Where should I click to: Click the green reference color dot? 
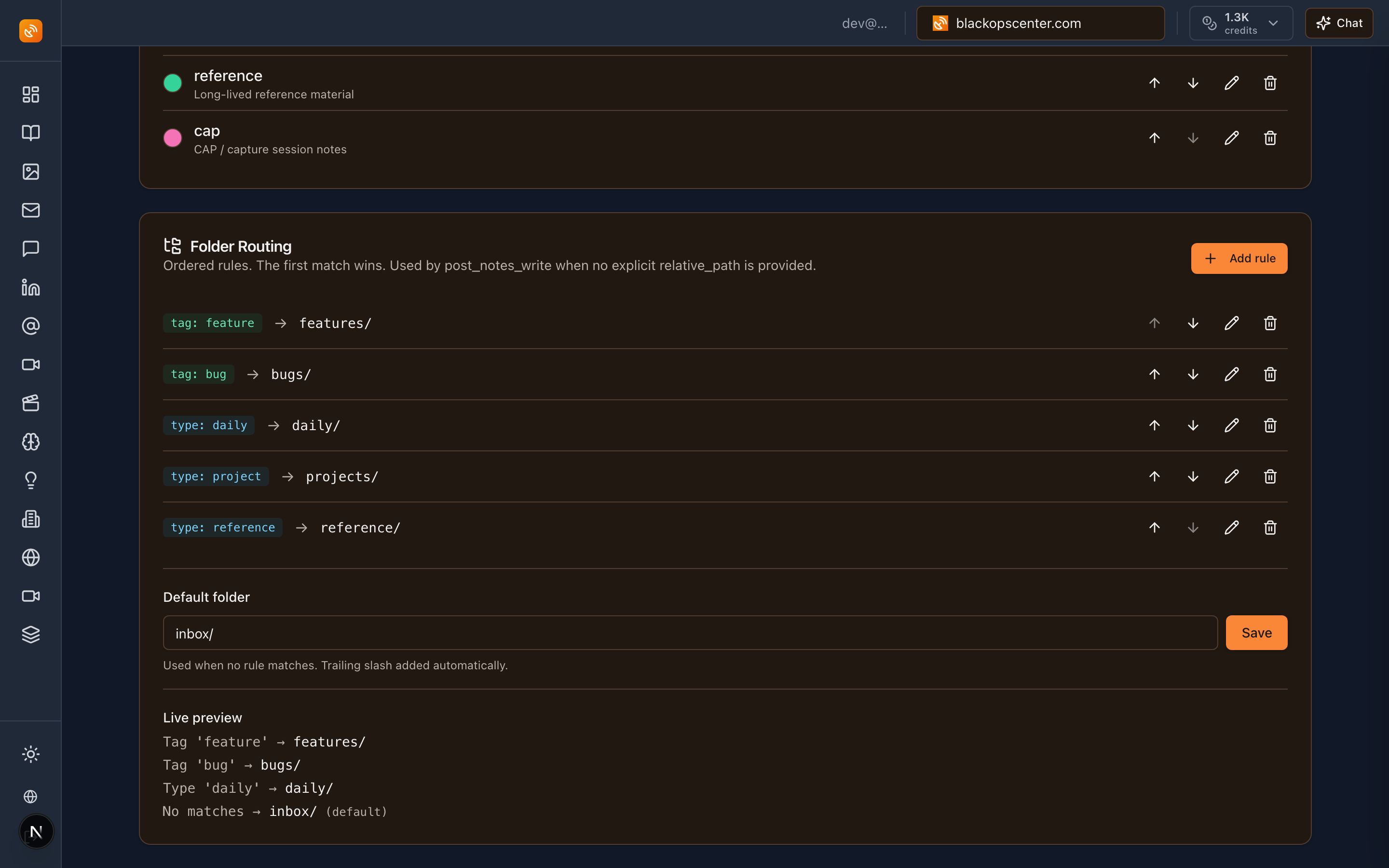point(172,82)
